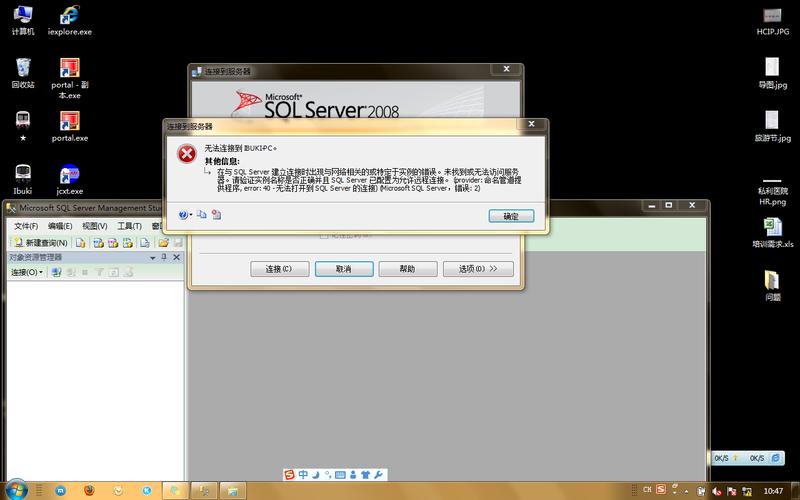The width and height of the screenshot is (800, 500).
Task: Open the 问题 desktop folder
Action: [x=772, y=286]
